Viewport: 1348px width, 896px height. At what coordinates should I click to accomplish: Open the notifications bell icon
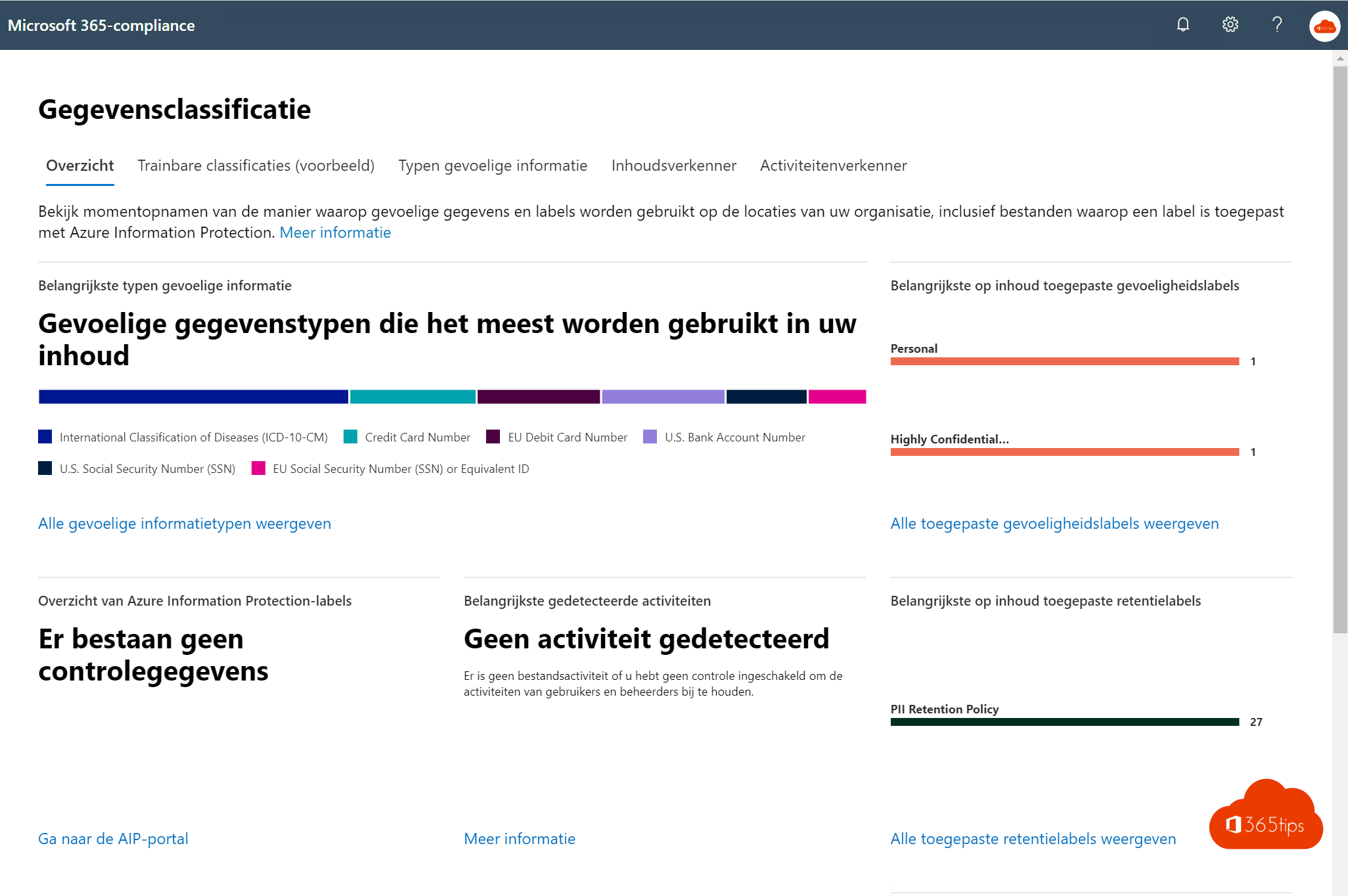(1182, 25)
